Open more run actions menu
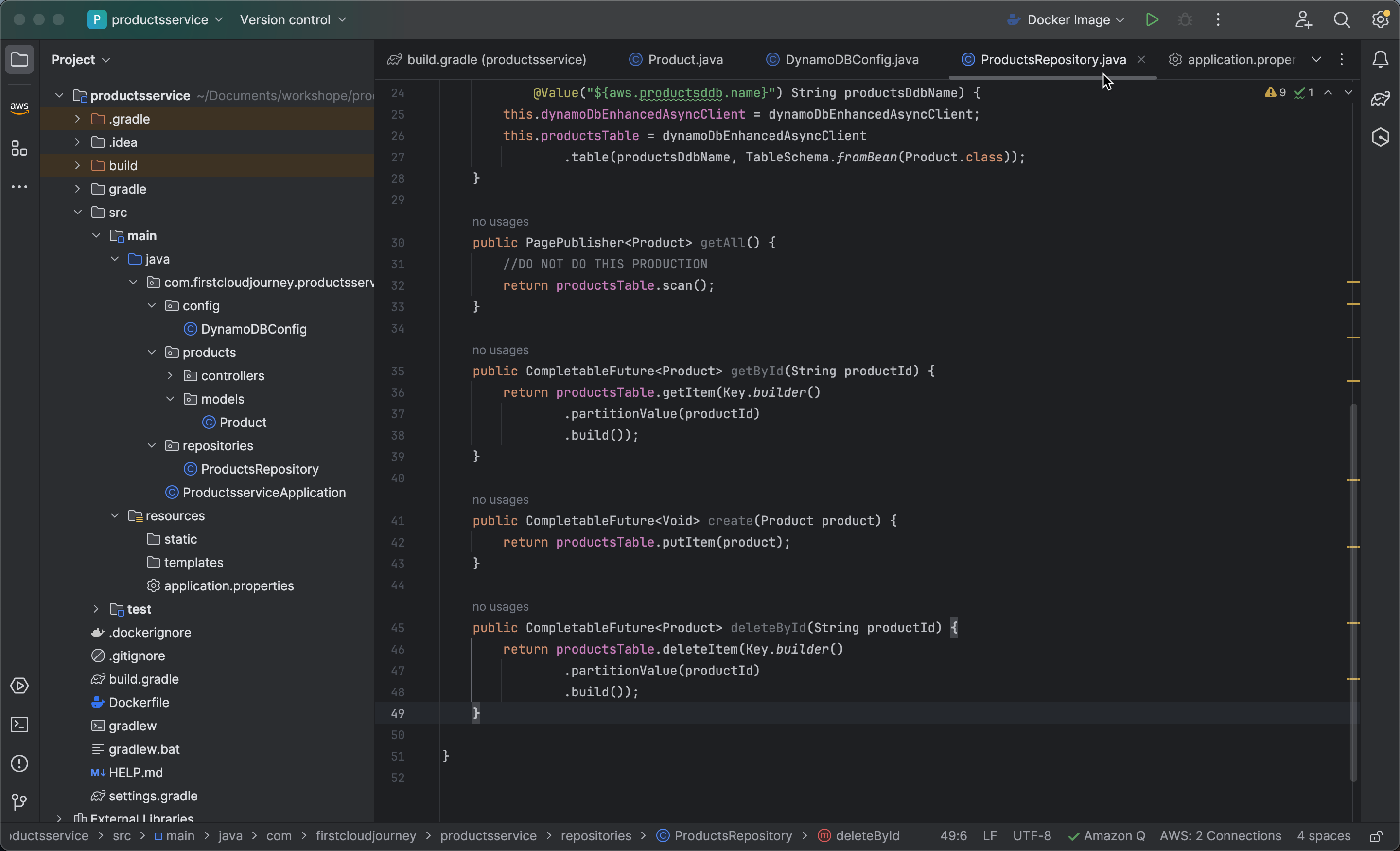The height and width of the screenshot is (851, 1400). 1218,20
